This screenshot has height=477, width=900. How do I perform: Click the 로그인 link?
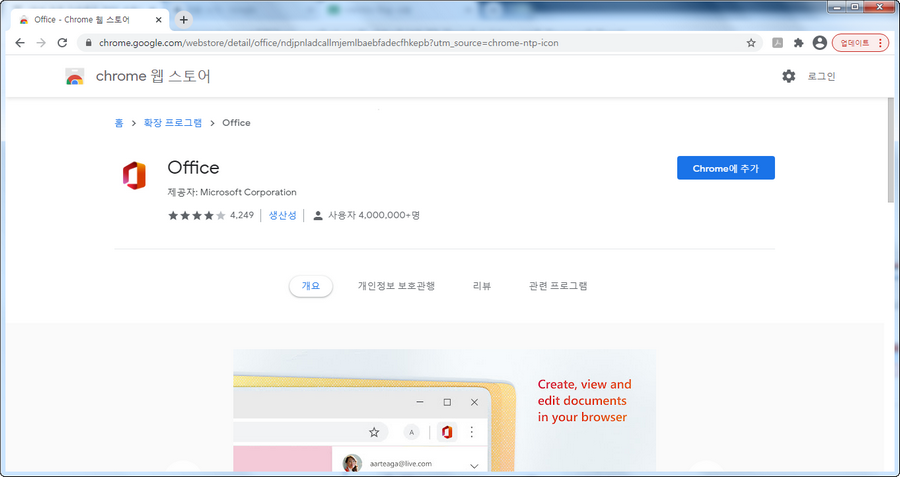tap(821, 76)
